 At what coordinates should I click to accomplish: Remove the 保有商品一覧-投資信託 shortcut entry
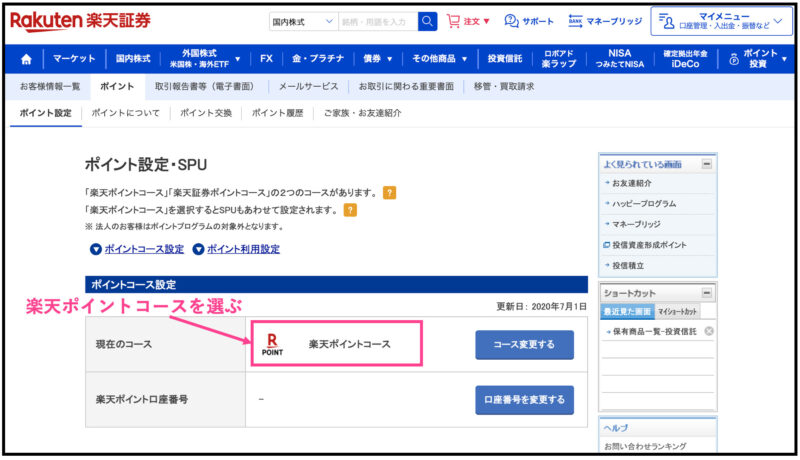tap(709, 331)
